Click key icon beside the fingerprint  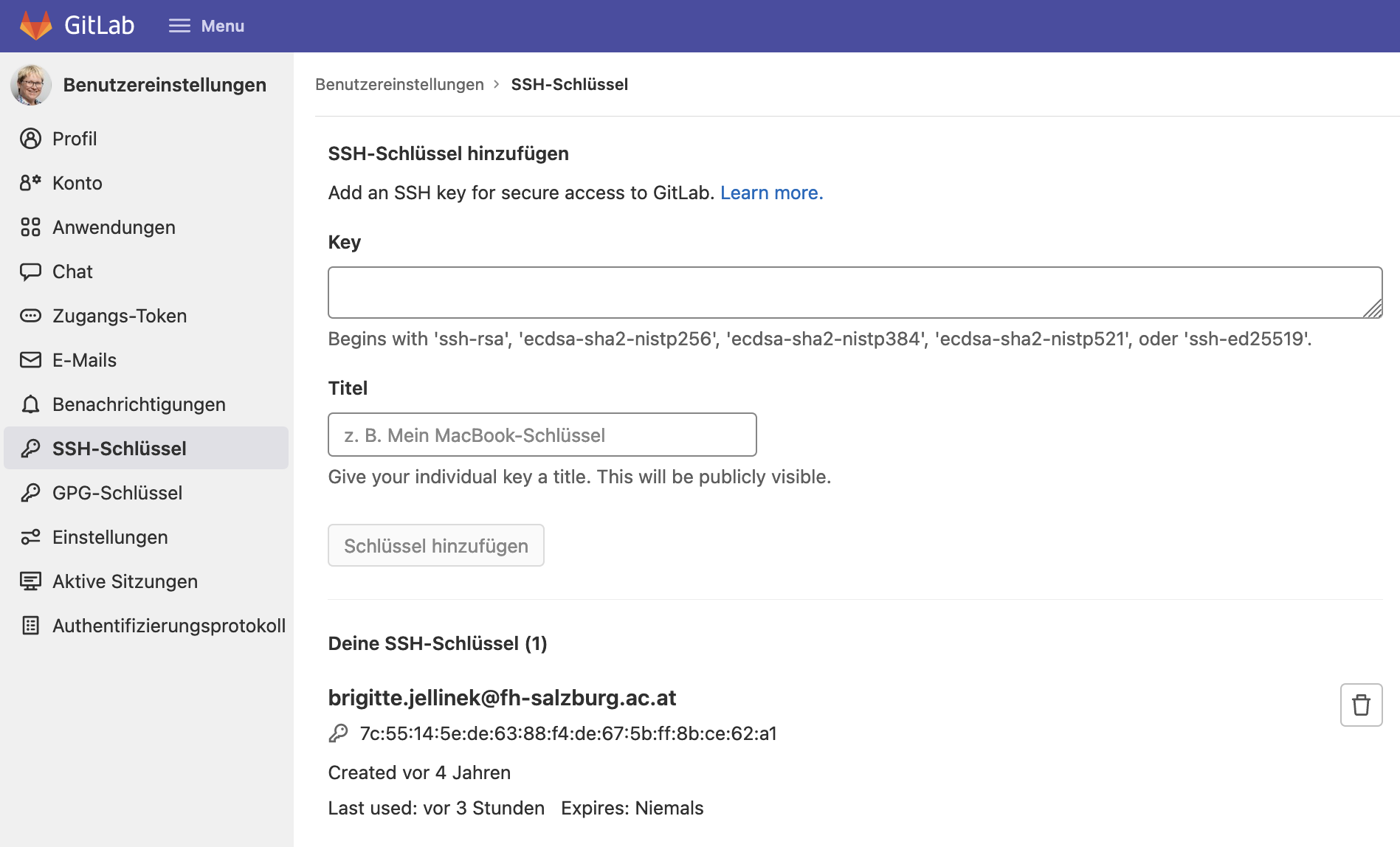[338, 733]
